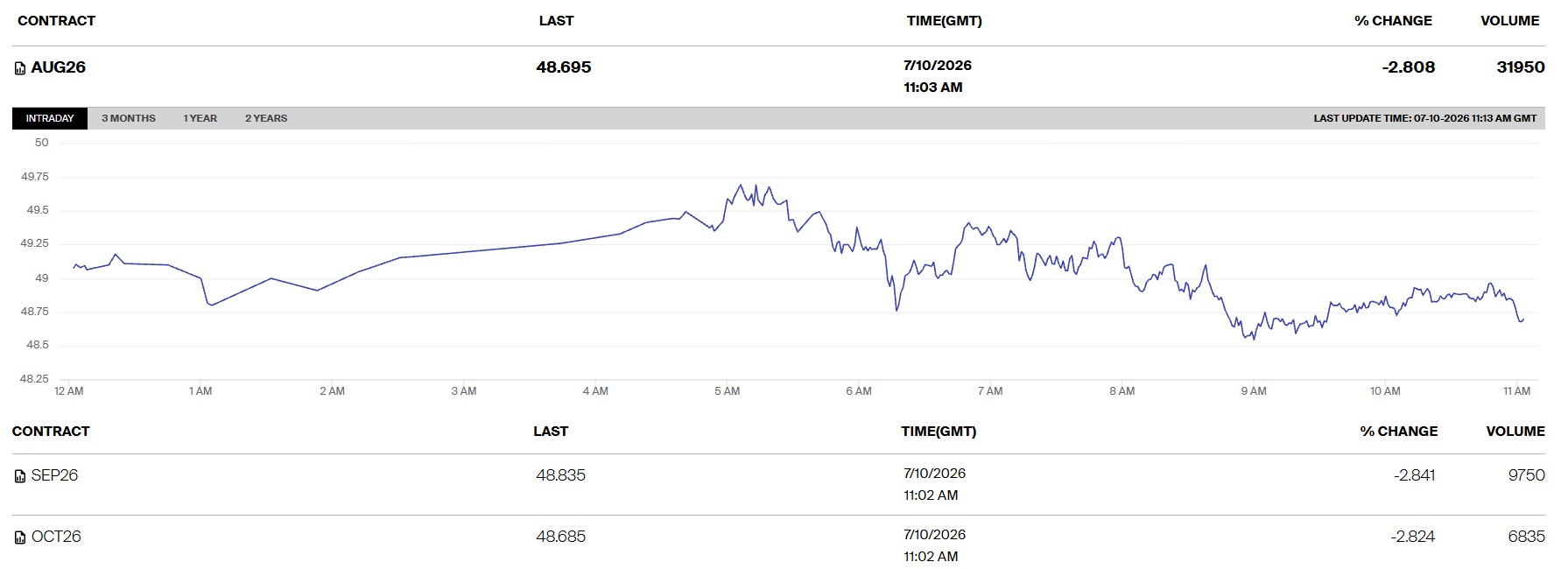
Task: Click the 5 AM marker on time axis
Action: point(727,391)
